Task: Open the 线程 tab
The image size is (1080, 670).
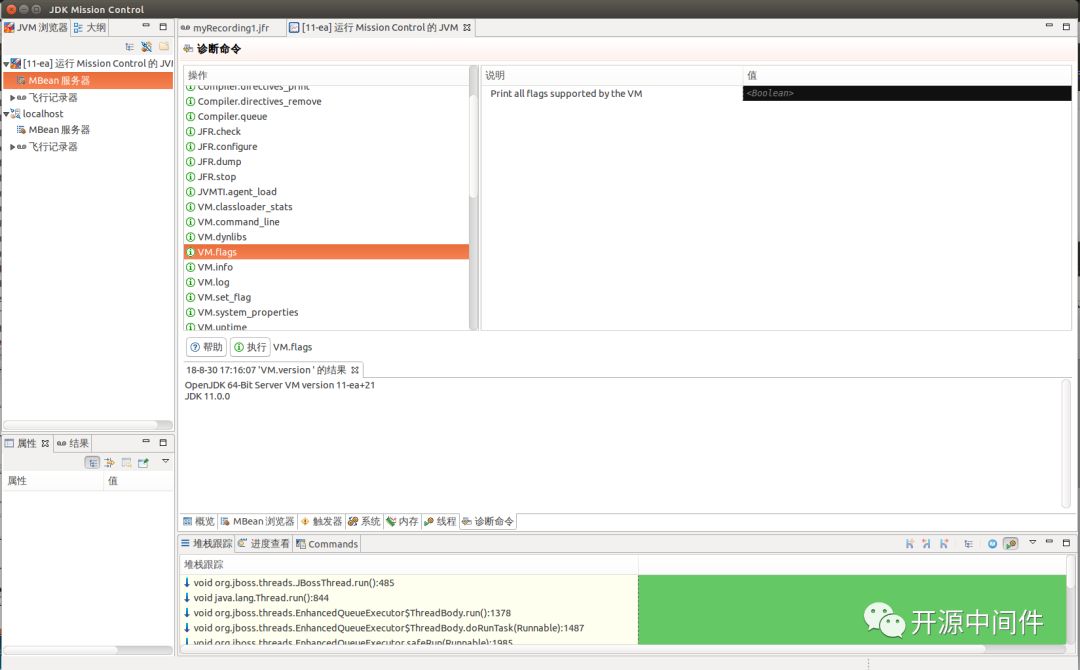Action: click(440, 521)
